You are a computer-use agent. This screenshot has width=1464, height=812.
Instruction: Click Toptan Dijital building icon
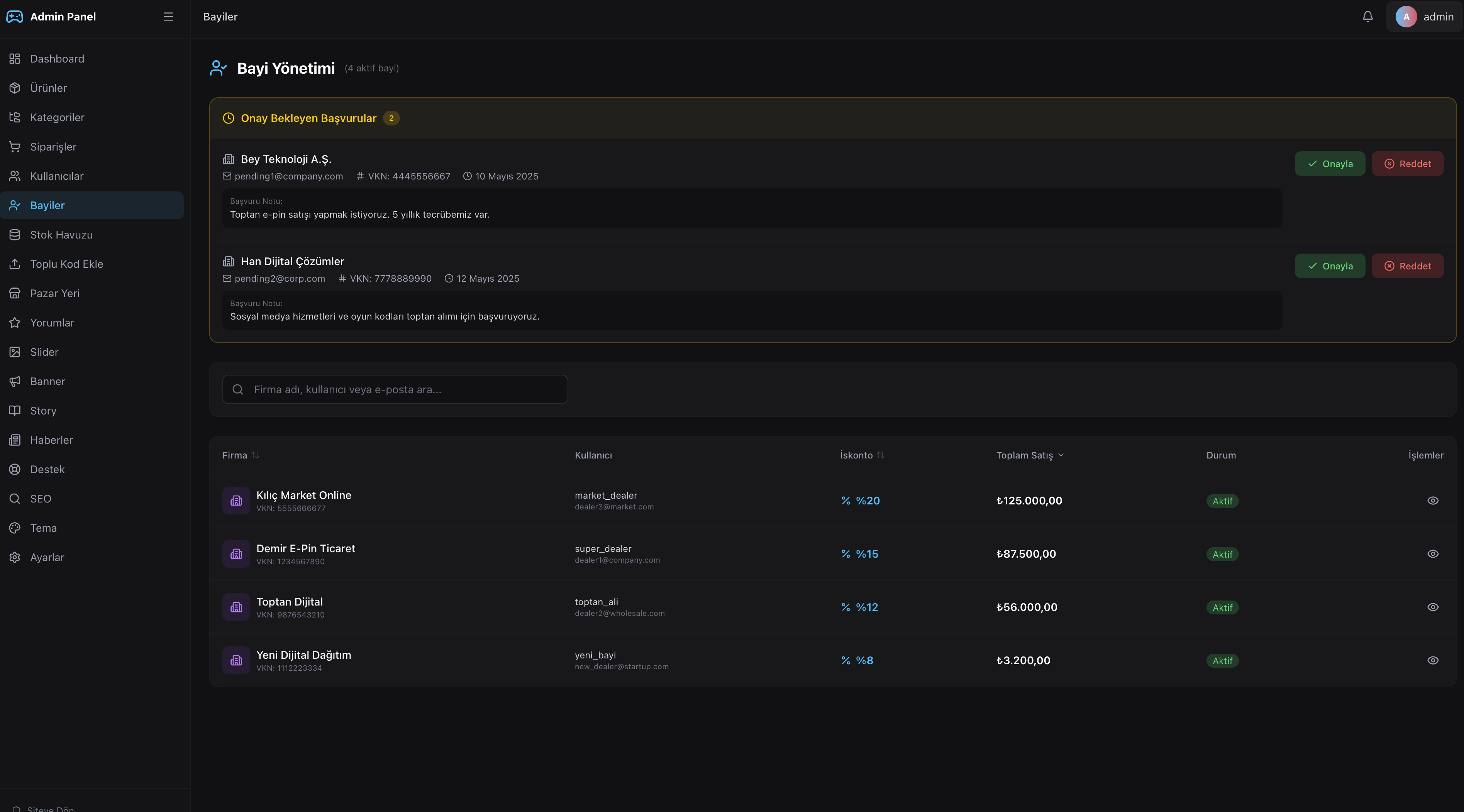coord(236,607)
